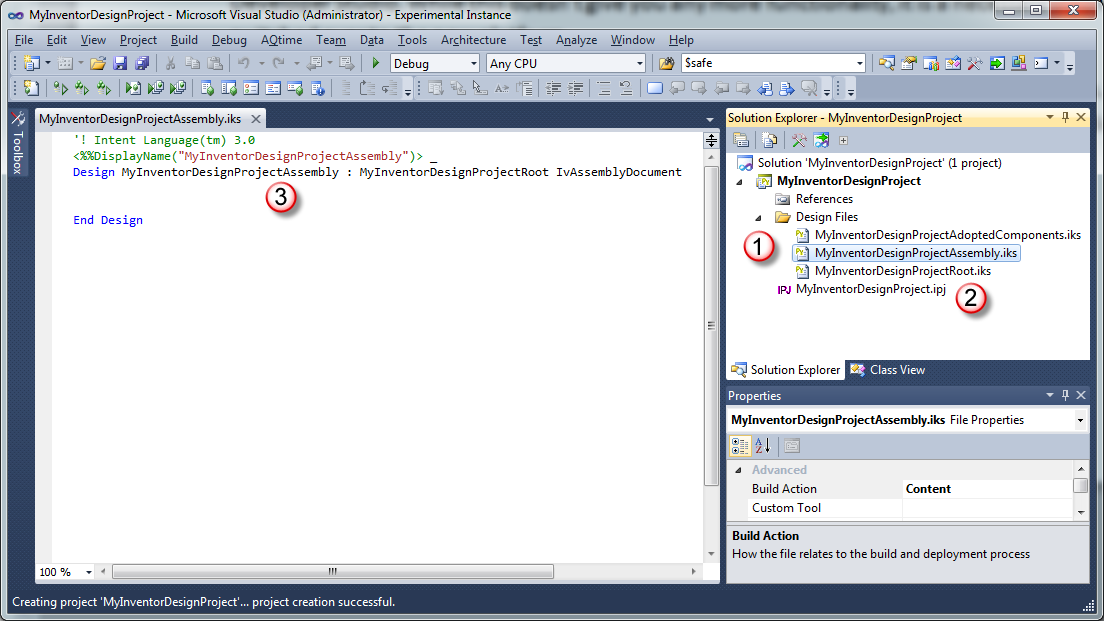Image resolution: width=1104 pixels, height=621 pixels.
Task: Click the Property Pages icon in Properties
Action: [x=792, y=446]
